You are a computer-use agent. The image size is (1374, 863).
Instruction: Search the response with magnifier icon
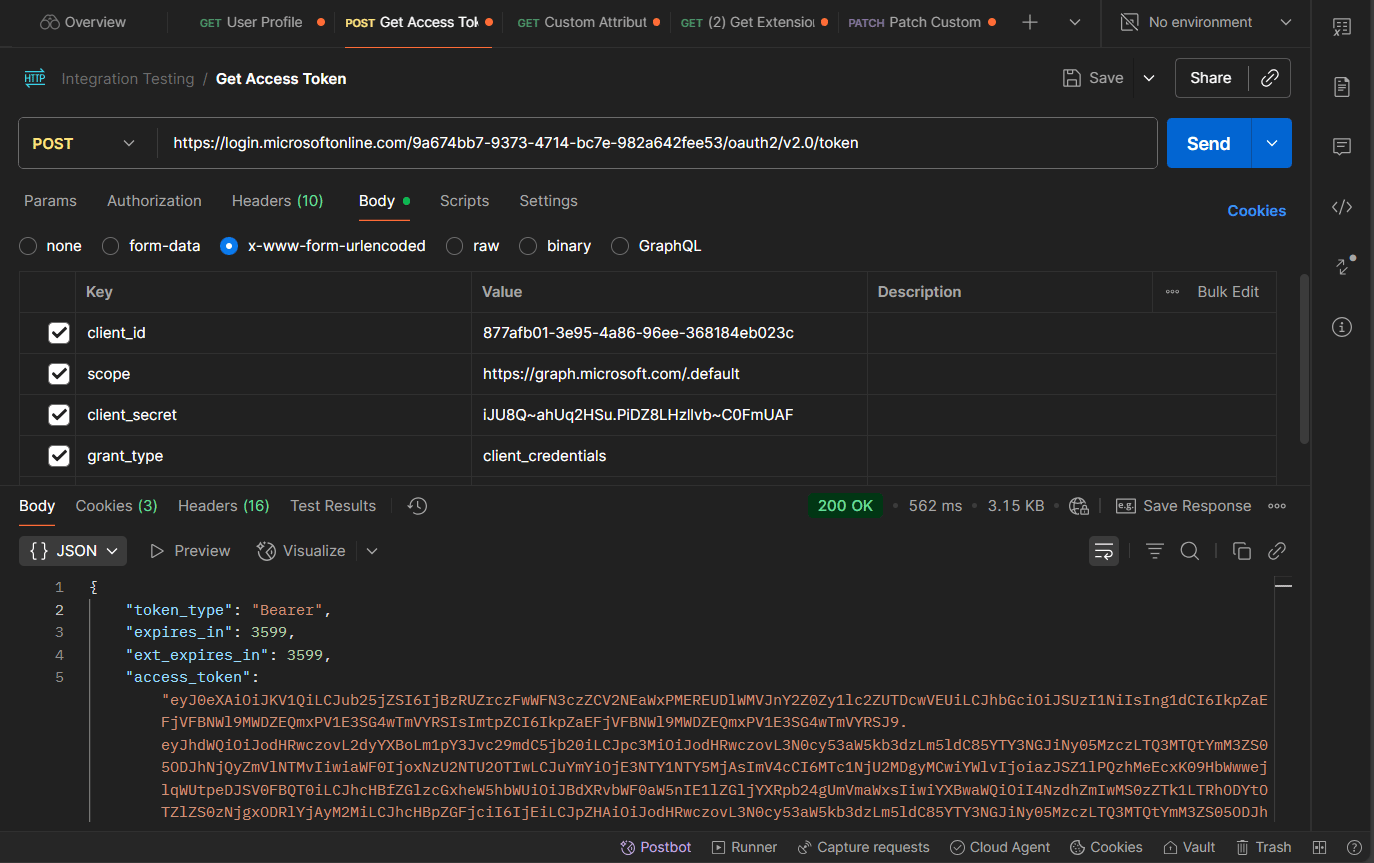1189,551
